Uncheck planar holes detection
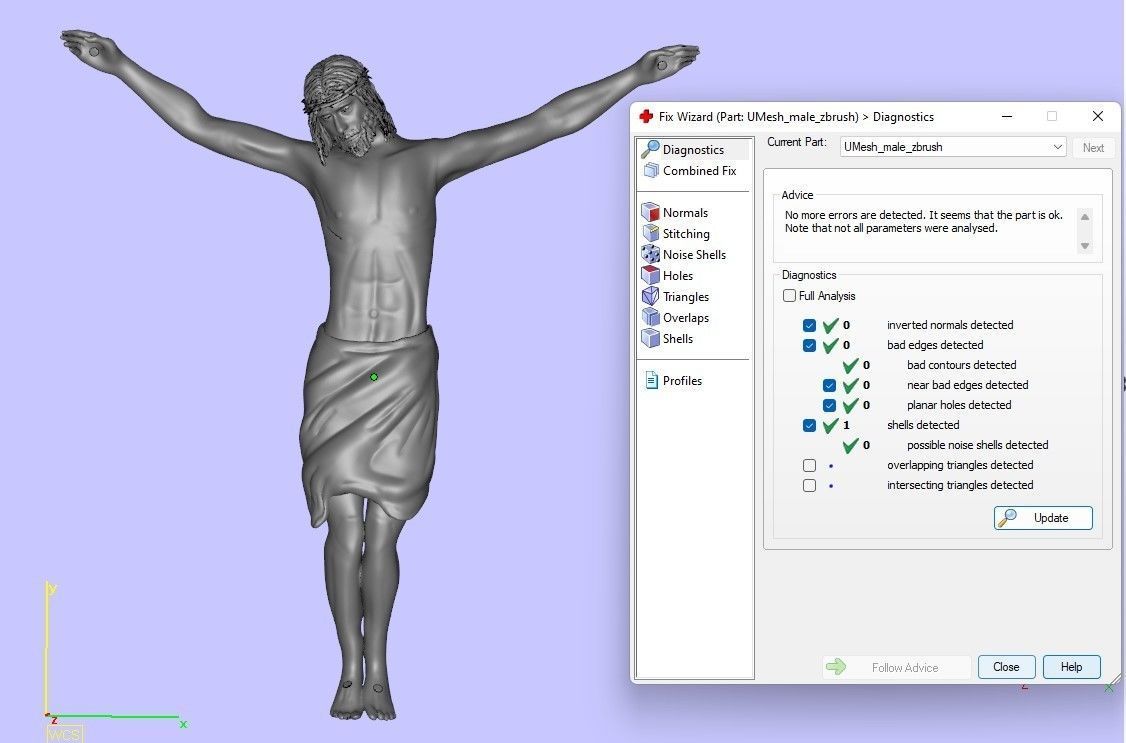 (x=829, y=406)
